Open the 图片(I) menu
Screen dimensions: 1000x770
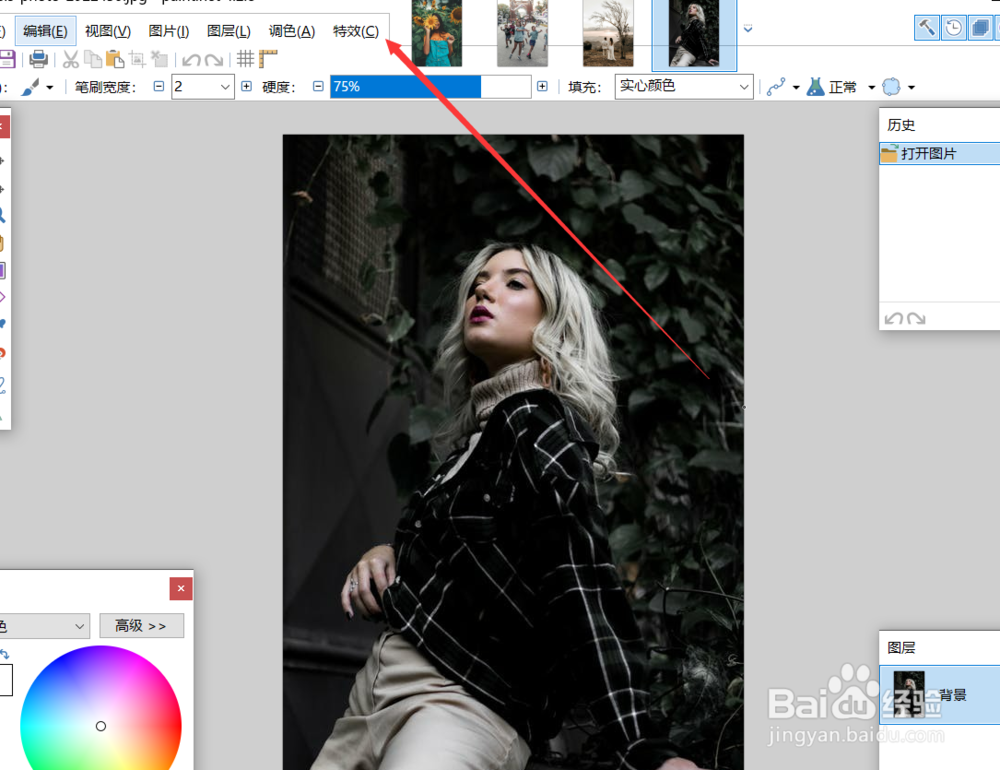168,31
